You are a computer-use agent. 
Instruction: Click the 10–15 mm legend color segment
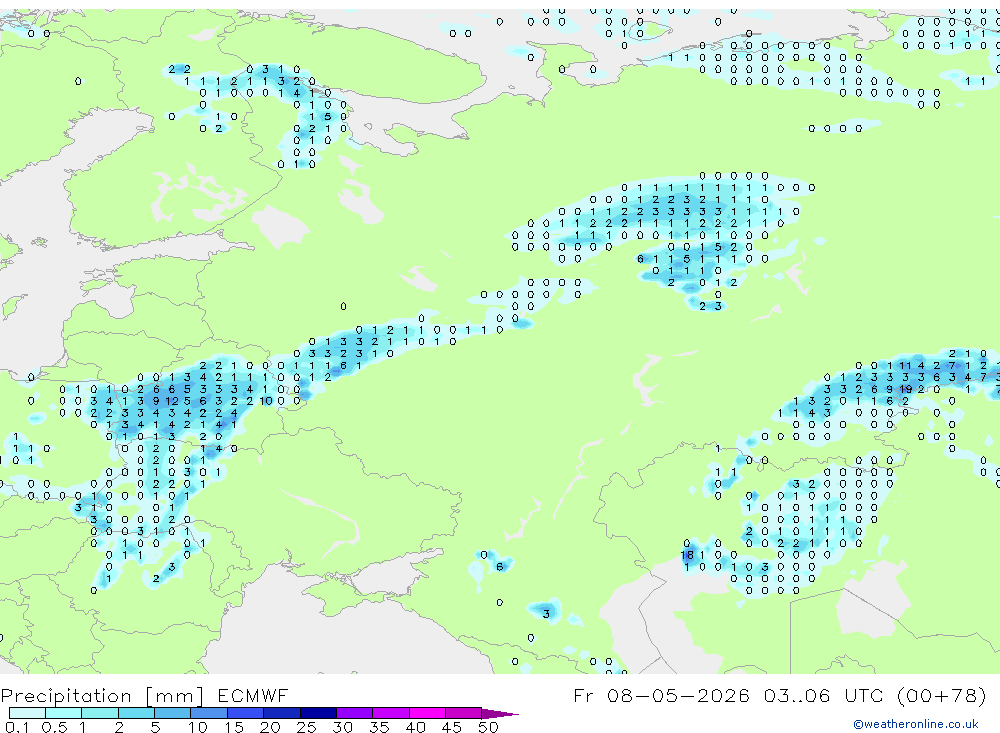pos(209,713)
